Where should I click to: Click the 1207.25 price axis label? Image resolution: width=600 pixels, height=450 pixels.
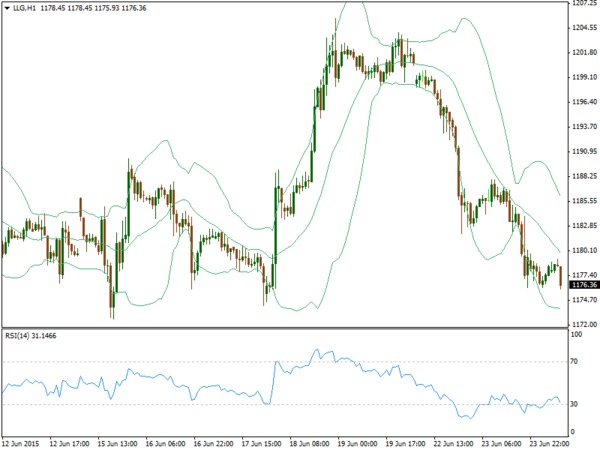click(583, 3)
